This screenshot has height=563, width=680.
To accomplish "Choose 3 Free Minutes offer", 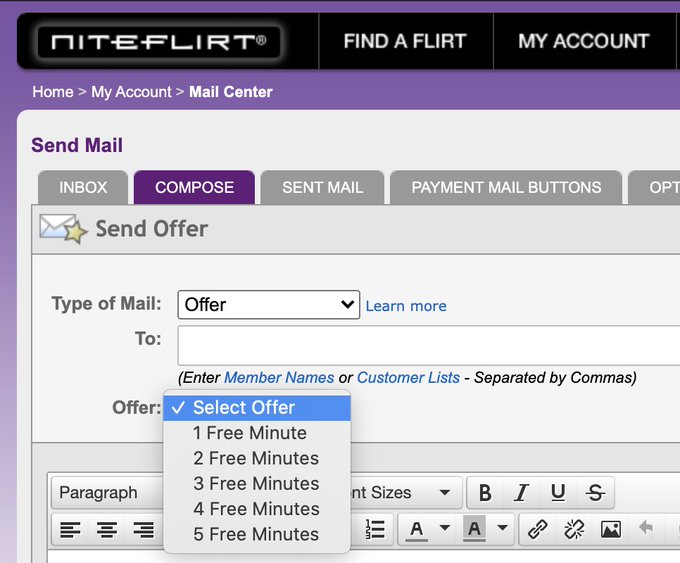I will click(x=257, y=484).
